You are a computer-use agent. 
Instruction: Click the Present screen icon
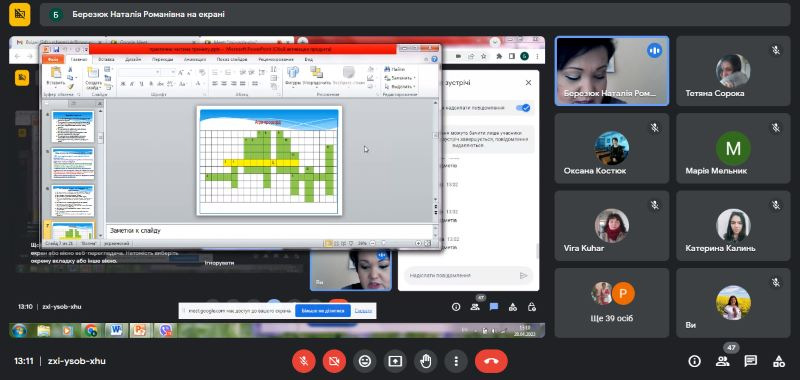click(395, 361)
